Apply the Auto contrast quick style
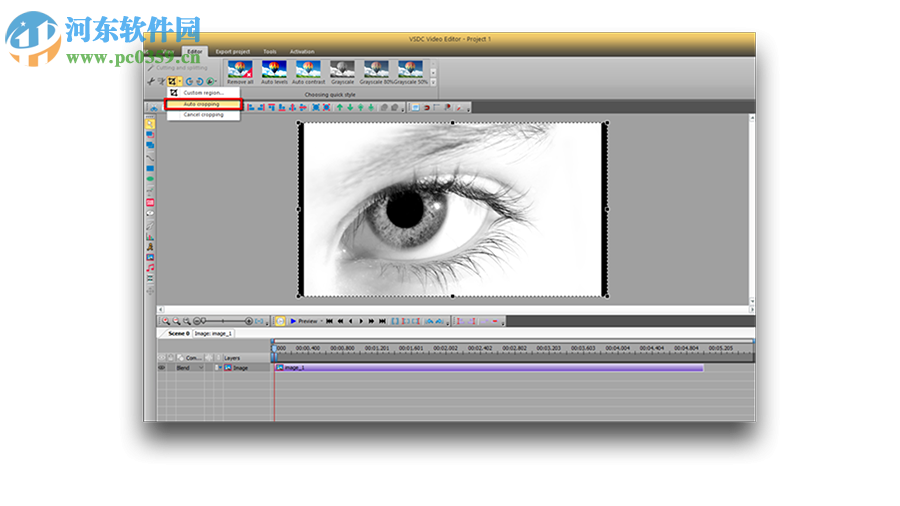The image size is (900, 506). (308, 73)
